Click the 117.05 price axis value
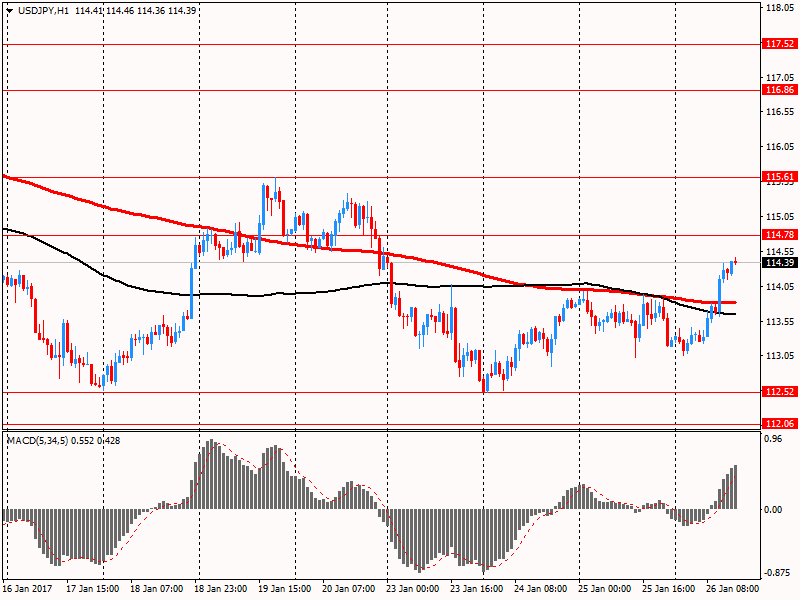The height and width of the screenshot is (600, 800). 780,78
